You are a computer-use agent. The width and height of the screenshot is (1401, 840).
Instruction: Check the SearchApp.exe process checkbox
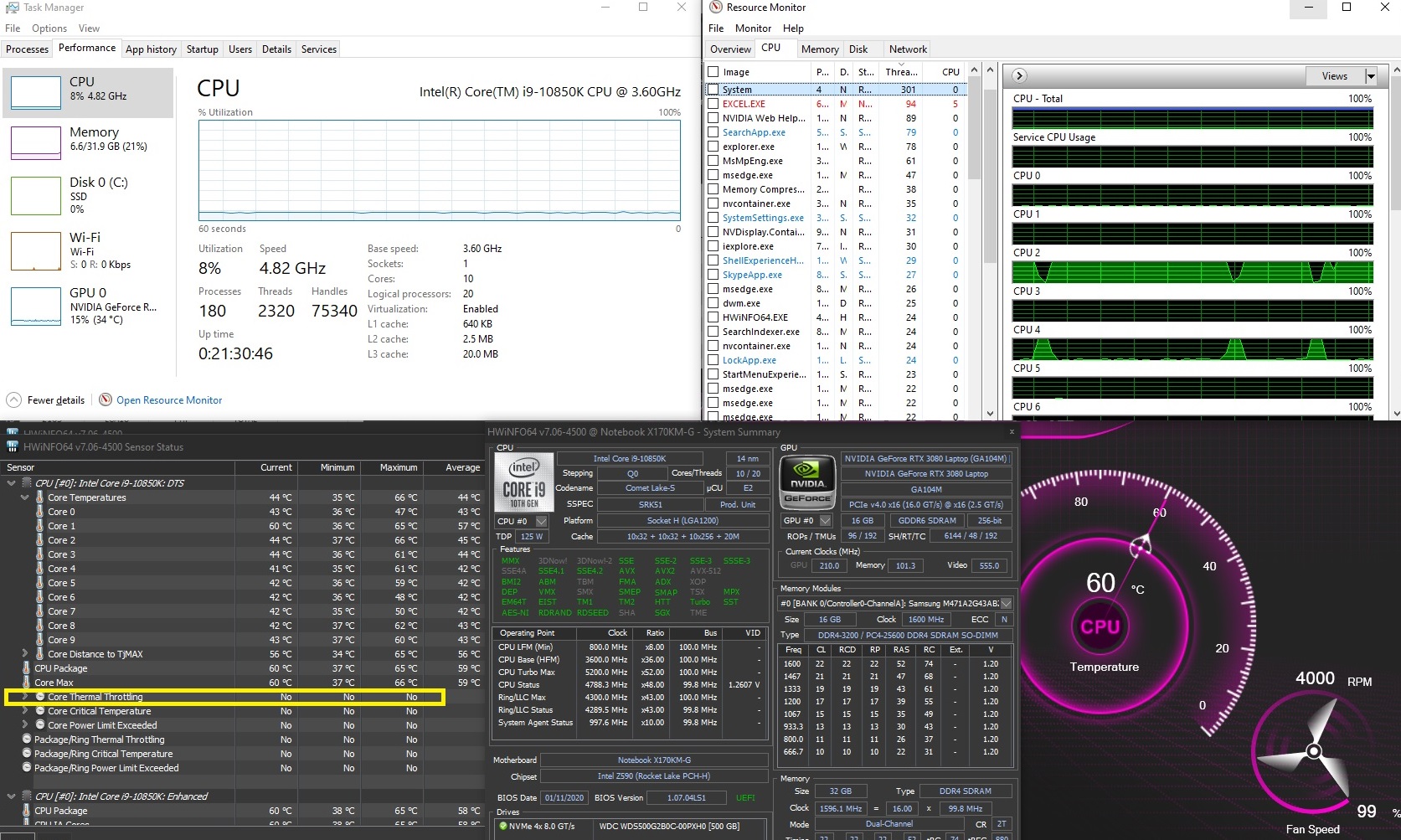point(713,132)
